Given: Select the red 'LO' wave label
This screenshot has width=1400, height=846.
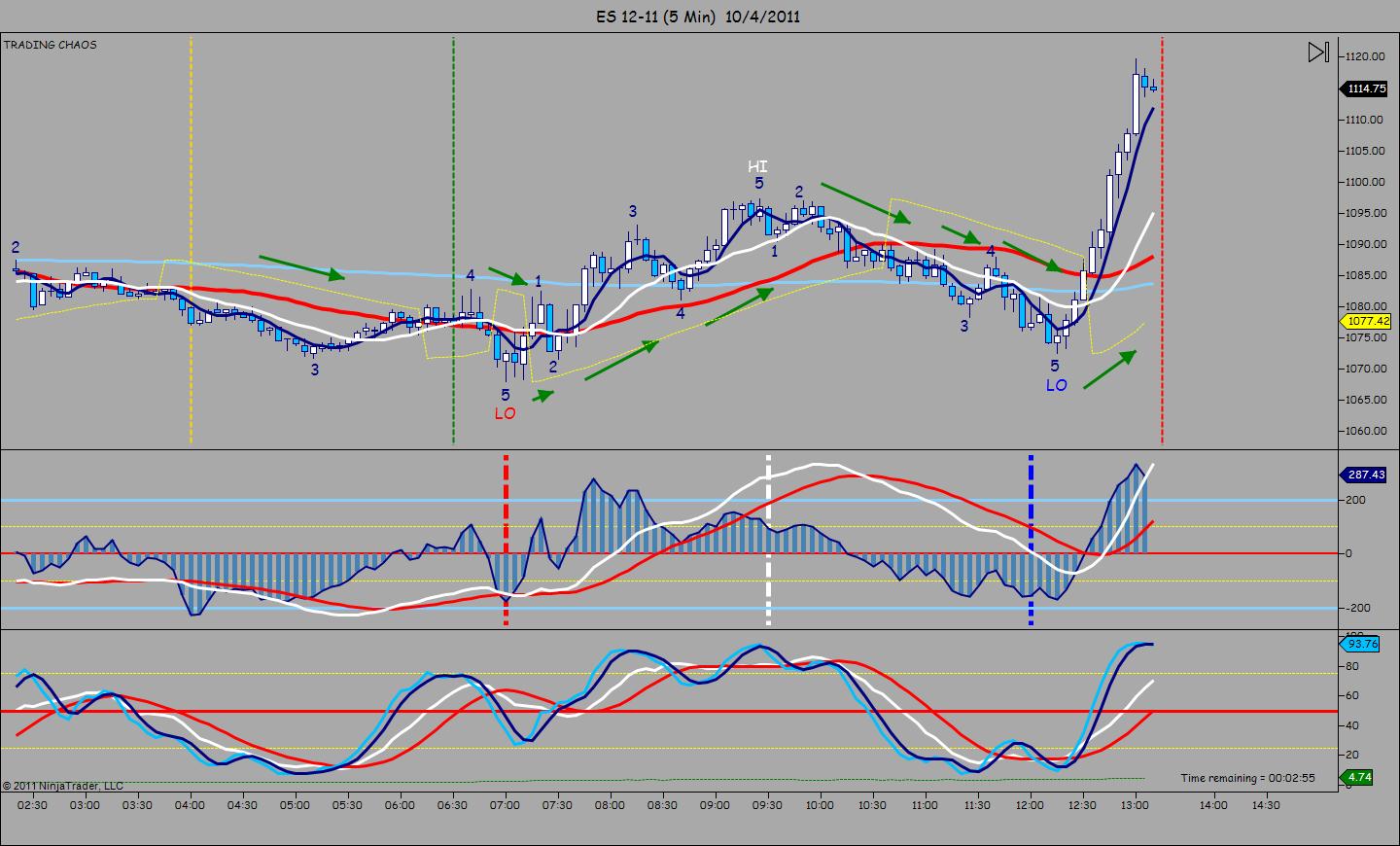Looking at the screenshot, I should point(506,413).
